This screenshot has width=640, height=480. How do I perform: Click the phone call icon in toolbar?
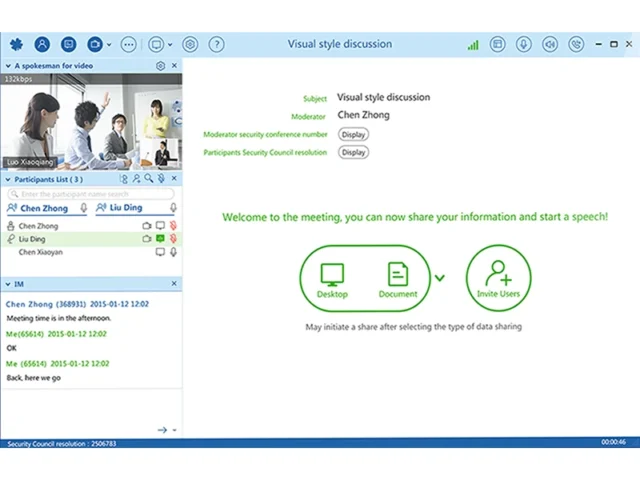coord(575,44)
